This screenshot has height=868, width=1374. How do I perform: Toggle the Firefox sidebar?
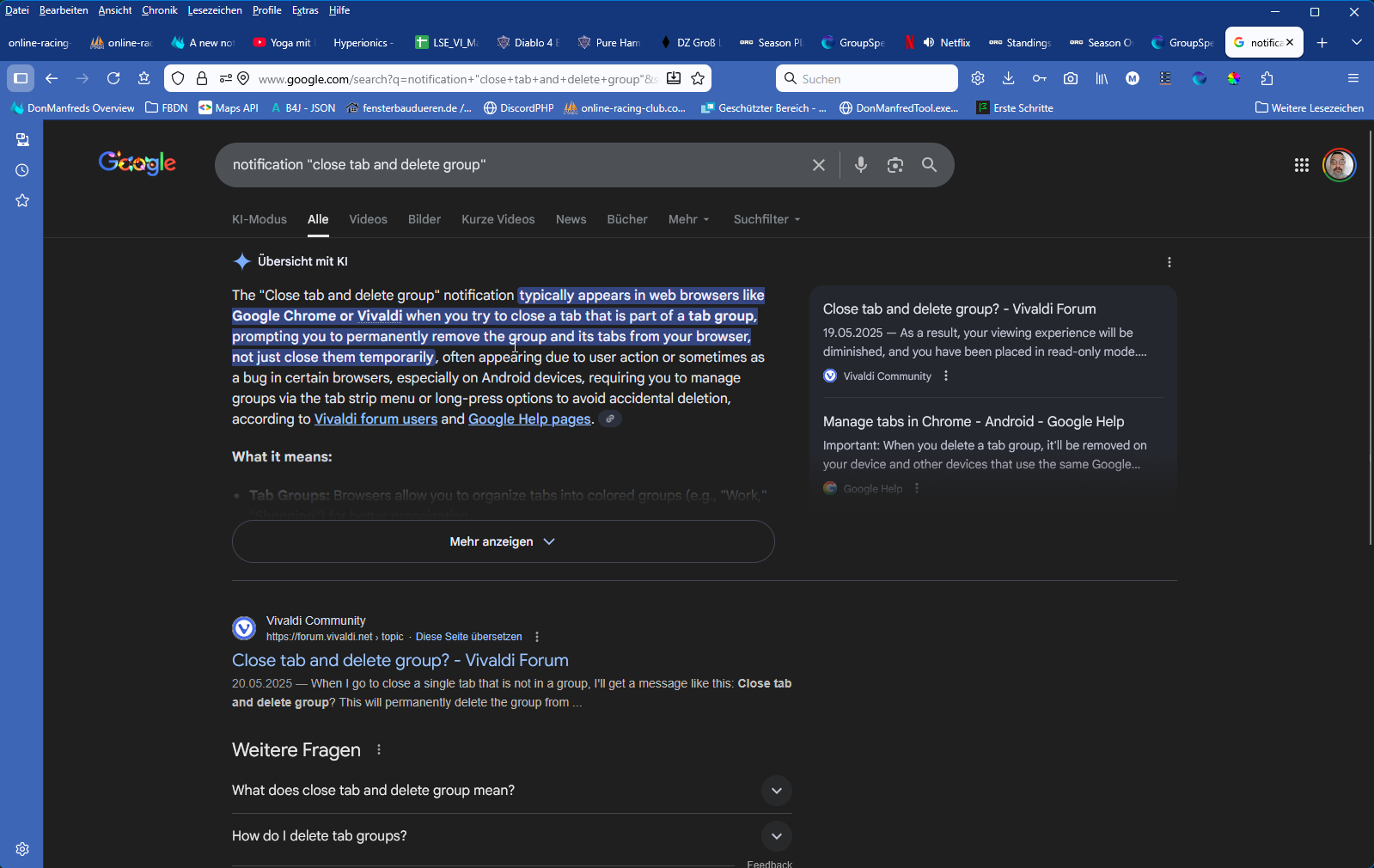click(x=21, y=79)
